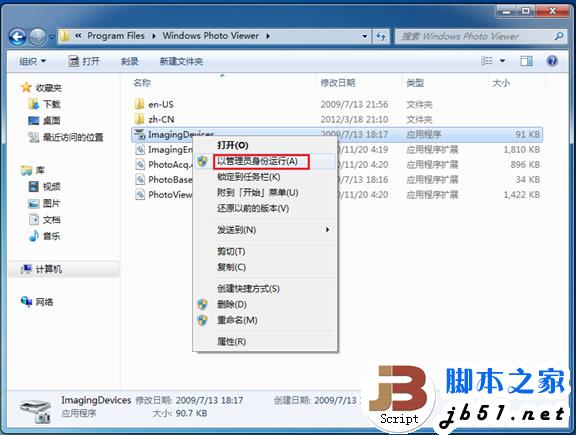The width and height of the screenshot is (576, 435).
Task: Click the shield icon beside 重命名(M)
Action: click(x=202, y=320)
